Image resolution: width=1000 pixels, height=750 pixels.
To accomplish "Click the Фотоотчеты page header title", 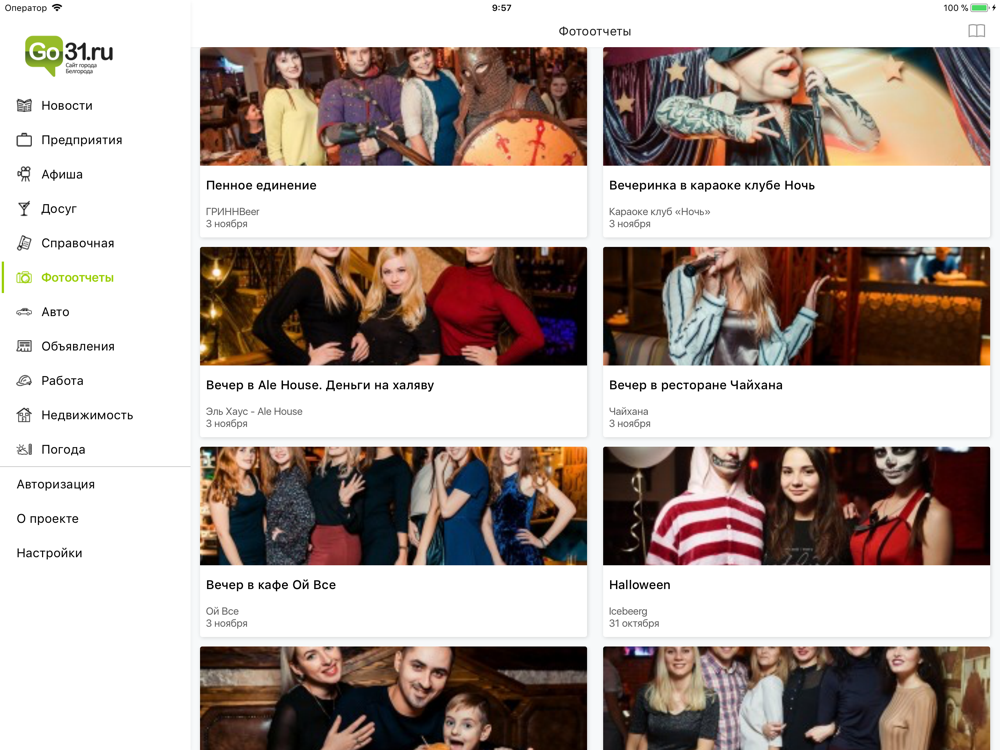I will (x=595, y=31).
